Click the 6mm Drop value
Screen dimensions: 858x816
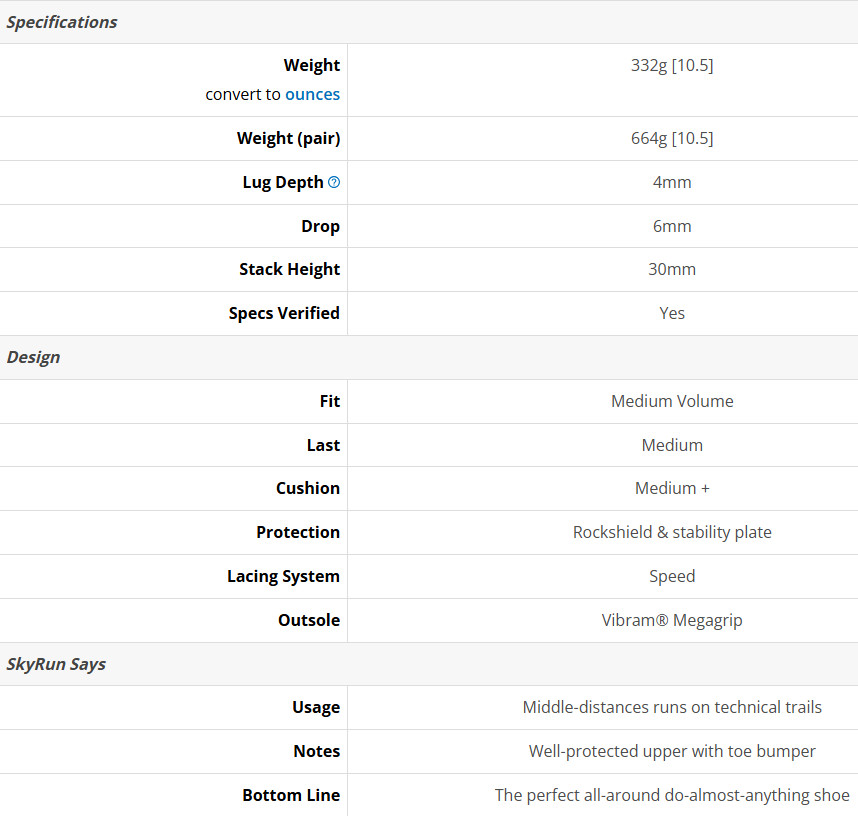point(672,226)
